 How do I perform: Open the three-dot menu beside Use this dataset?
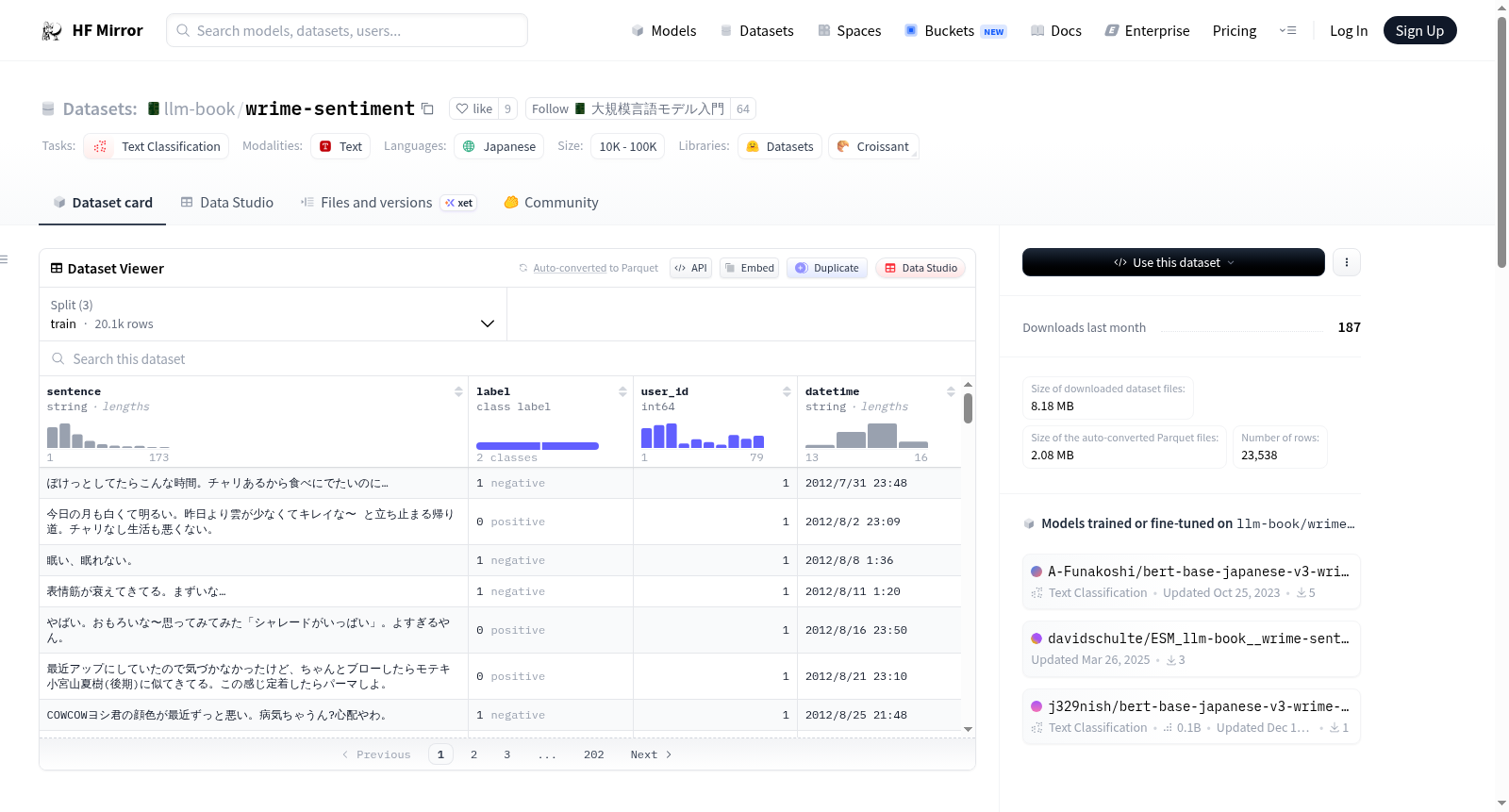click(1347, 262)
